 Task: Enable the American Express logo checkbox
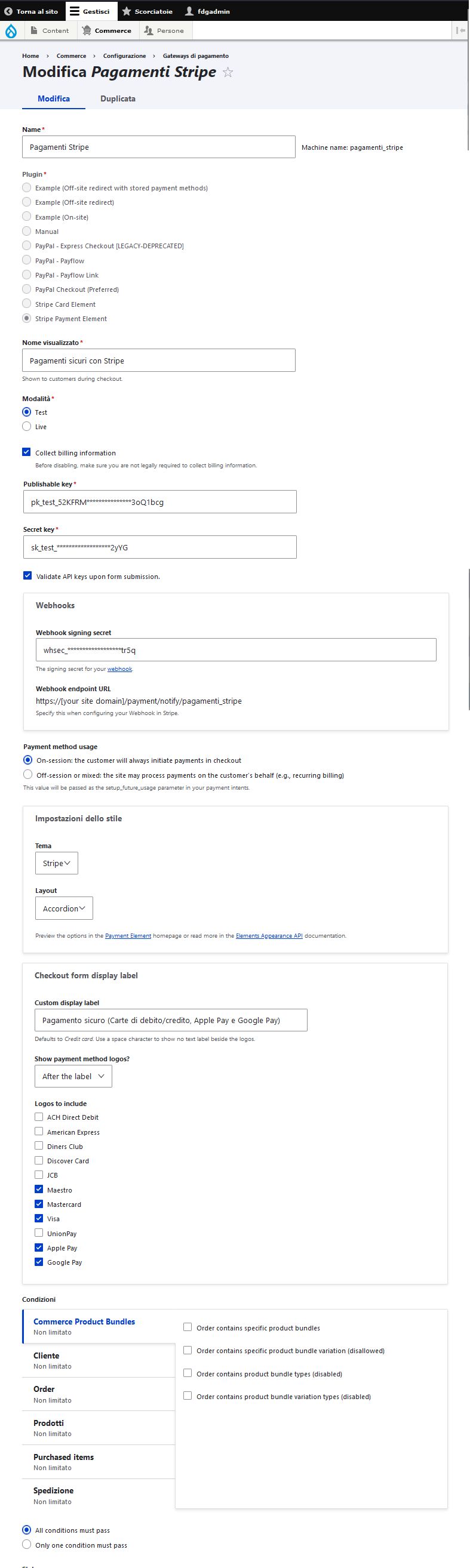39,1132
